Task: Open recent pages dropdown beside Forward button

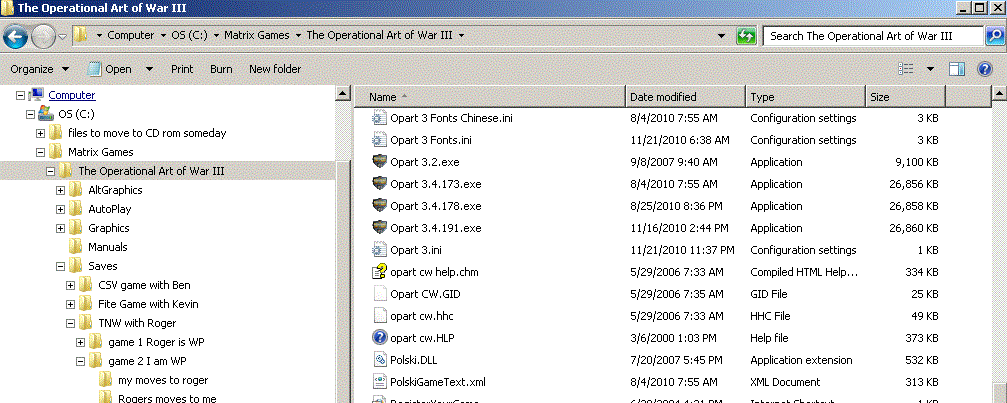Action: (62, 36)
